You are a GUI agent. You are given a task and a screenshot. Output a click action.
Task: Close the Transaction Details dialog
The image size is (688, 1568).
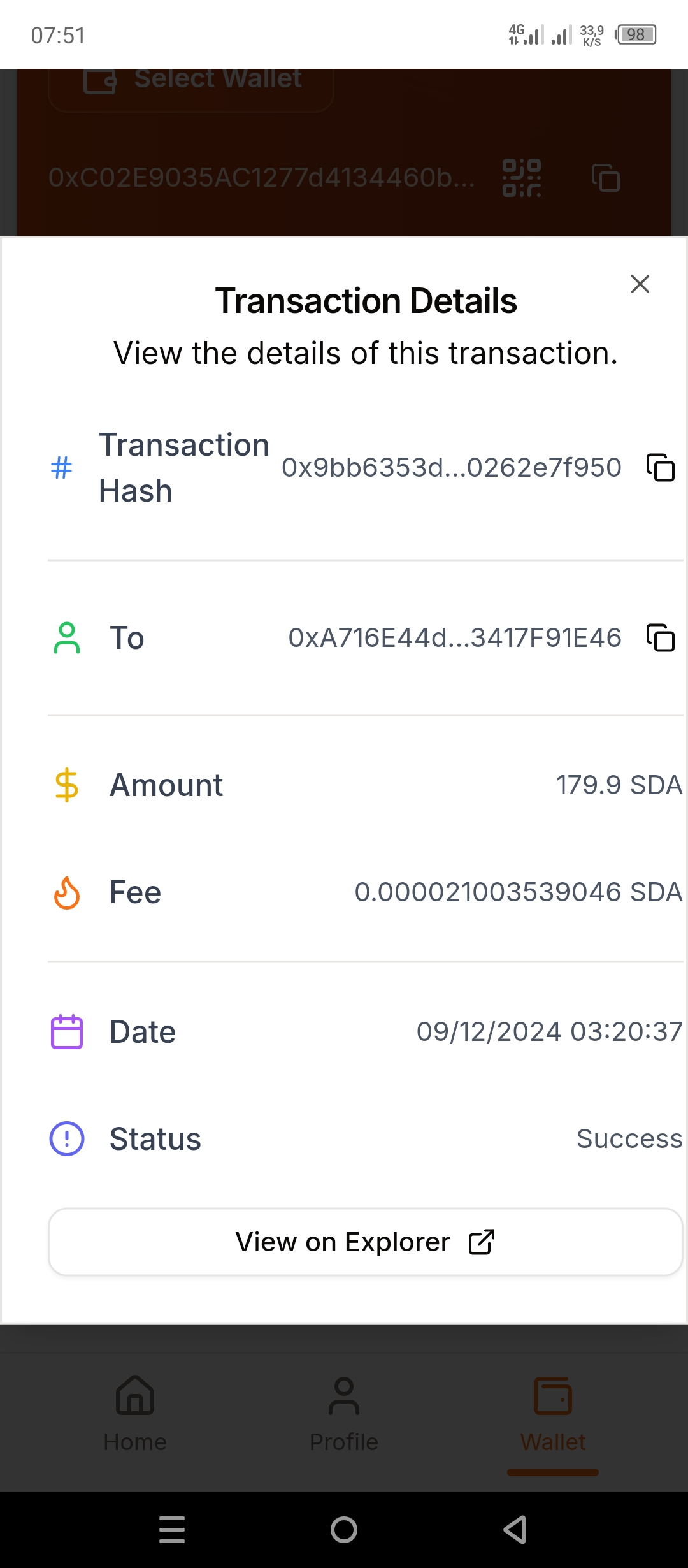[x=640, y=284]
